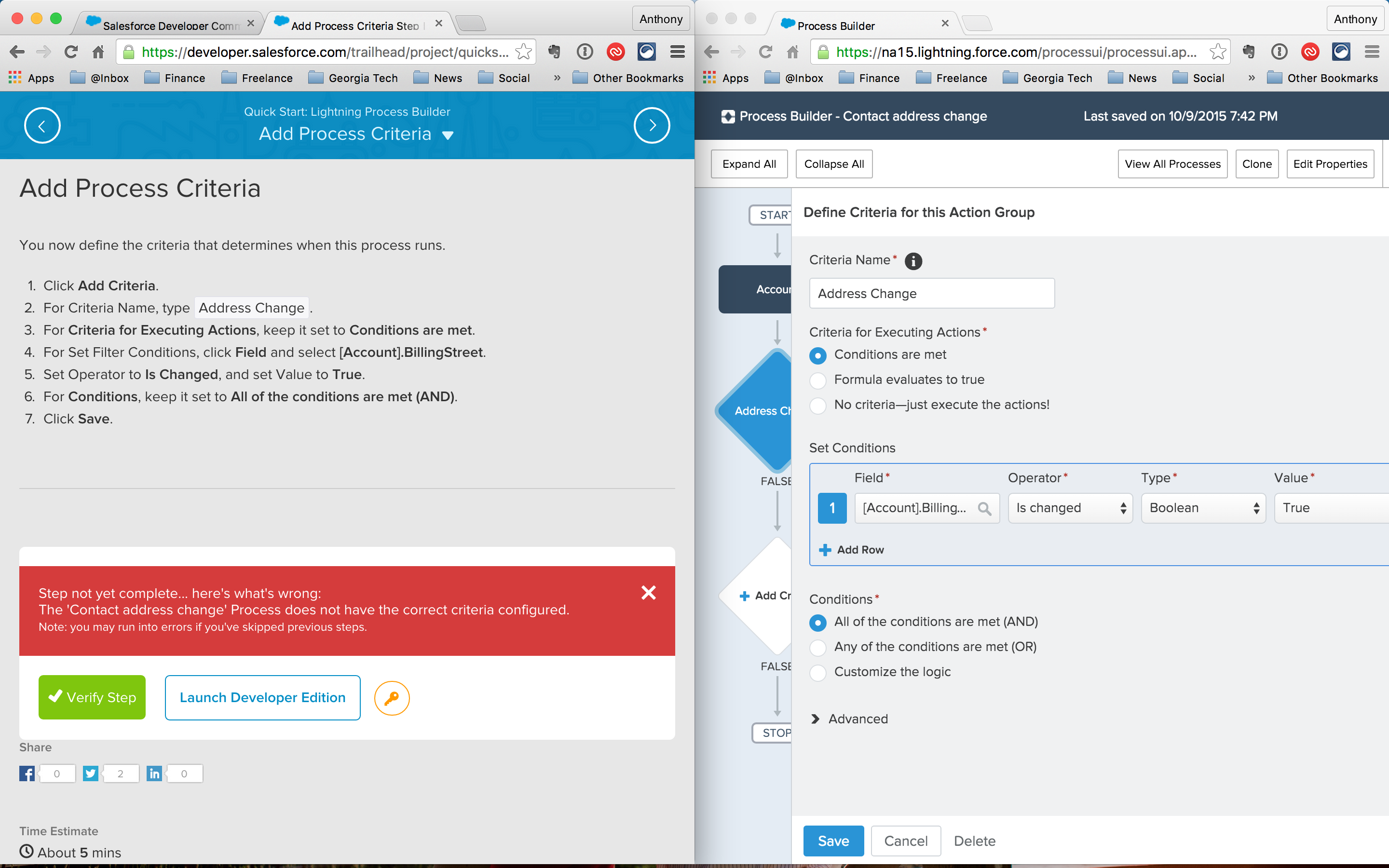The width and height of the screenshot is (1389, 868).
Task: Click the Criteria Name info icon
Action: pos(913,261)
